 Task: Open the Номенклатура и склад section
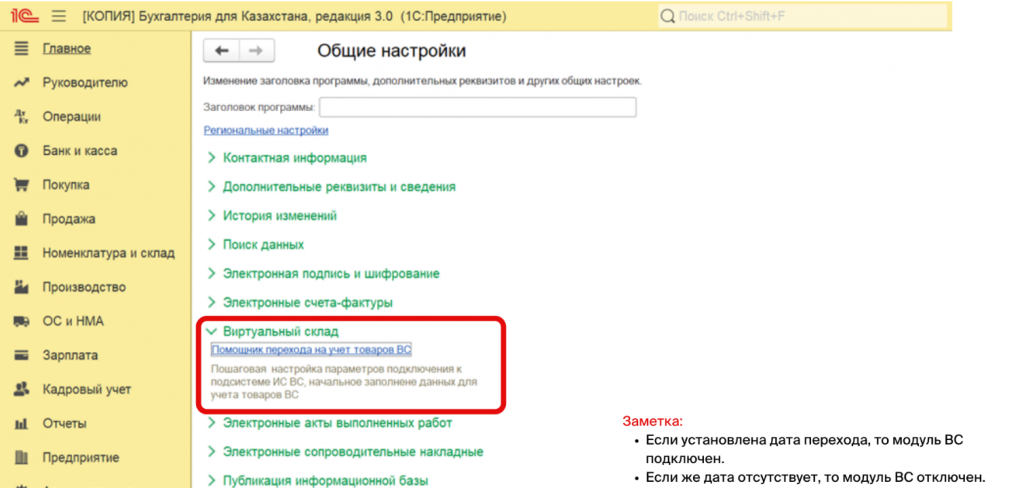(x=108, y=253)
